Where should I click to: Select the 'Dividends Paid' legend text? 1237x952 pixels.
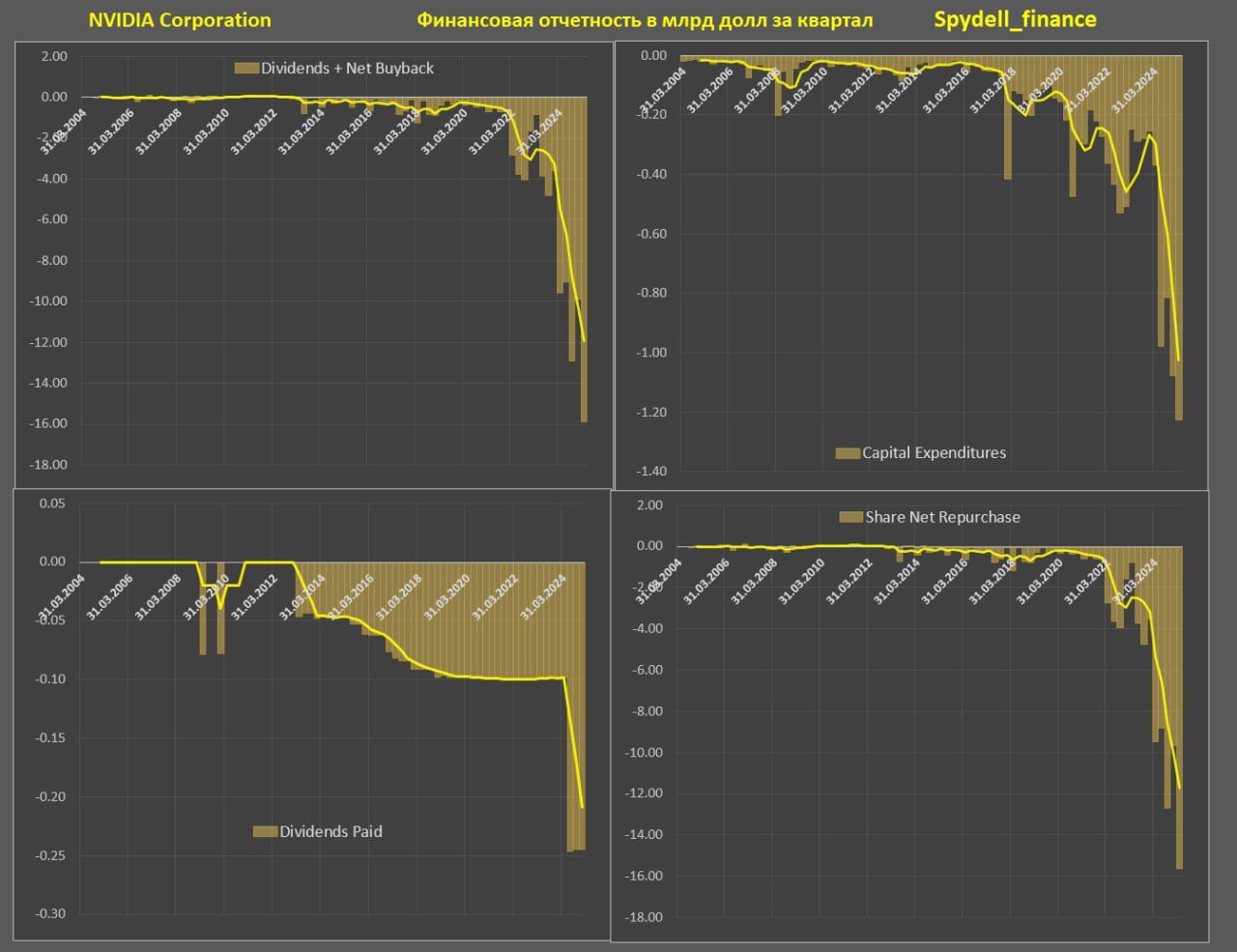pyautogui.click(x=331, y=832)
